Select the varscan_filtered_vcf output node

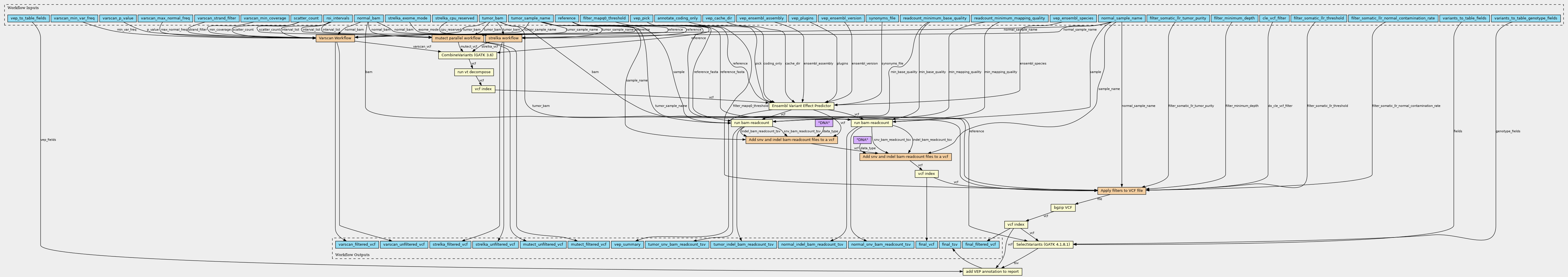tap(357, 245)
